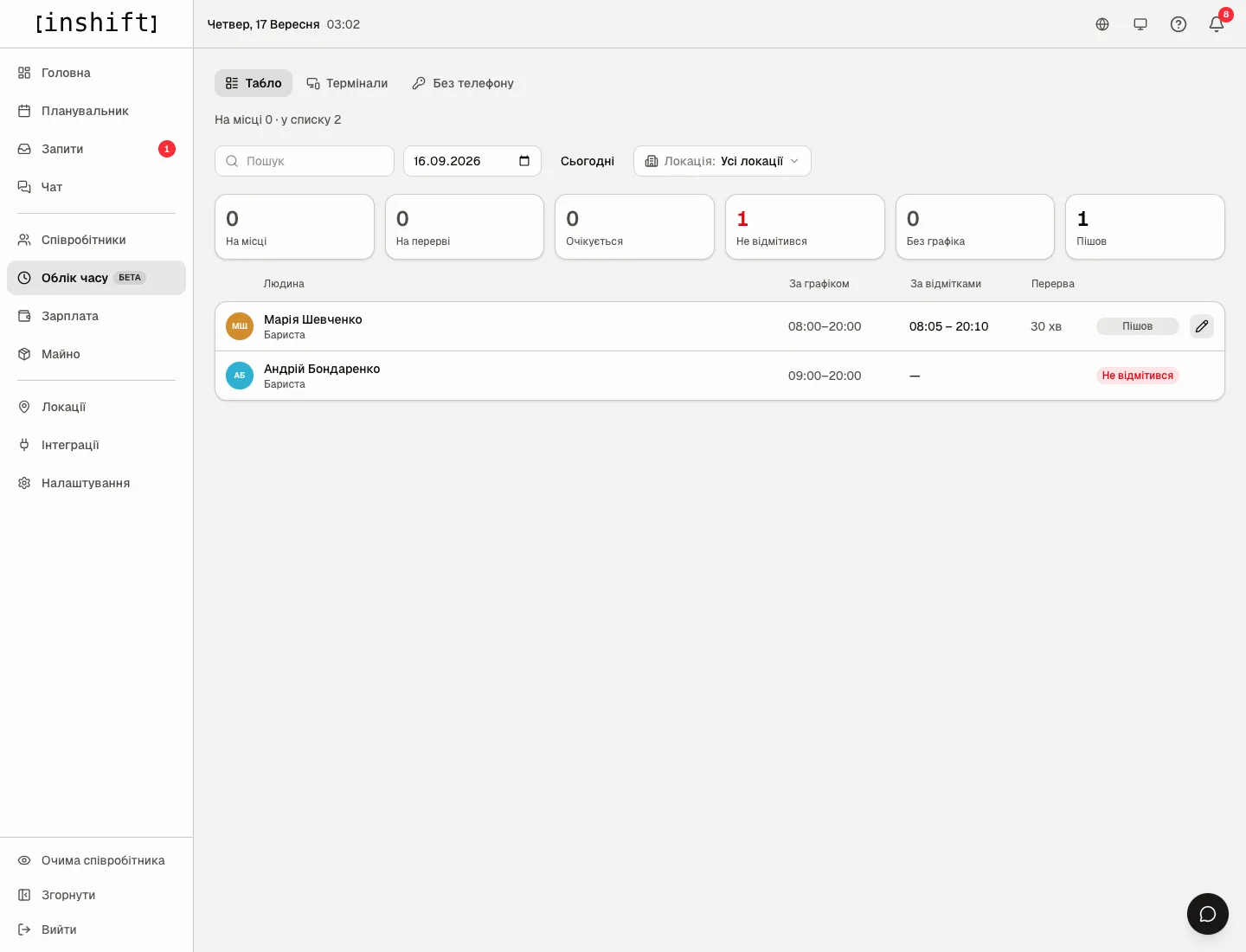The width and height of the screenshot is (1246, 952).
Task: Switch to Табло tab
Action: 254,83
